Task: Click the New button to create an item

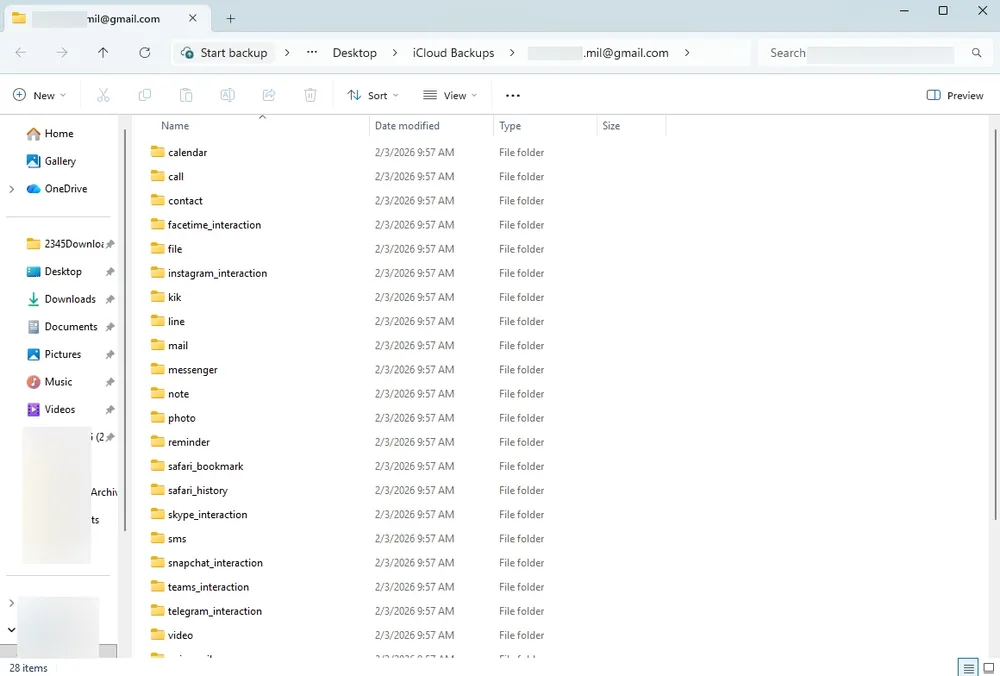Action: point(40,95)
